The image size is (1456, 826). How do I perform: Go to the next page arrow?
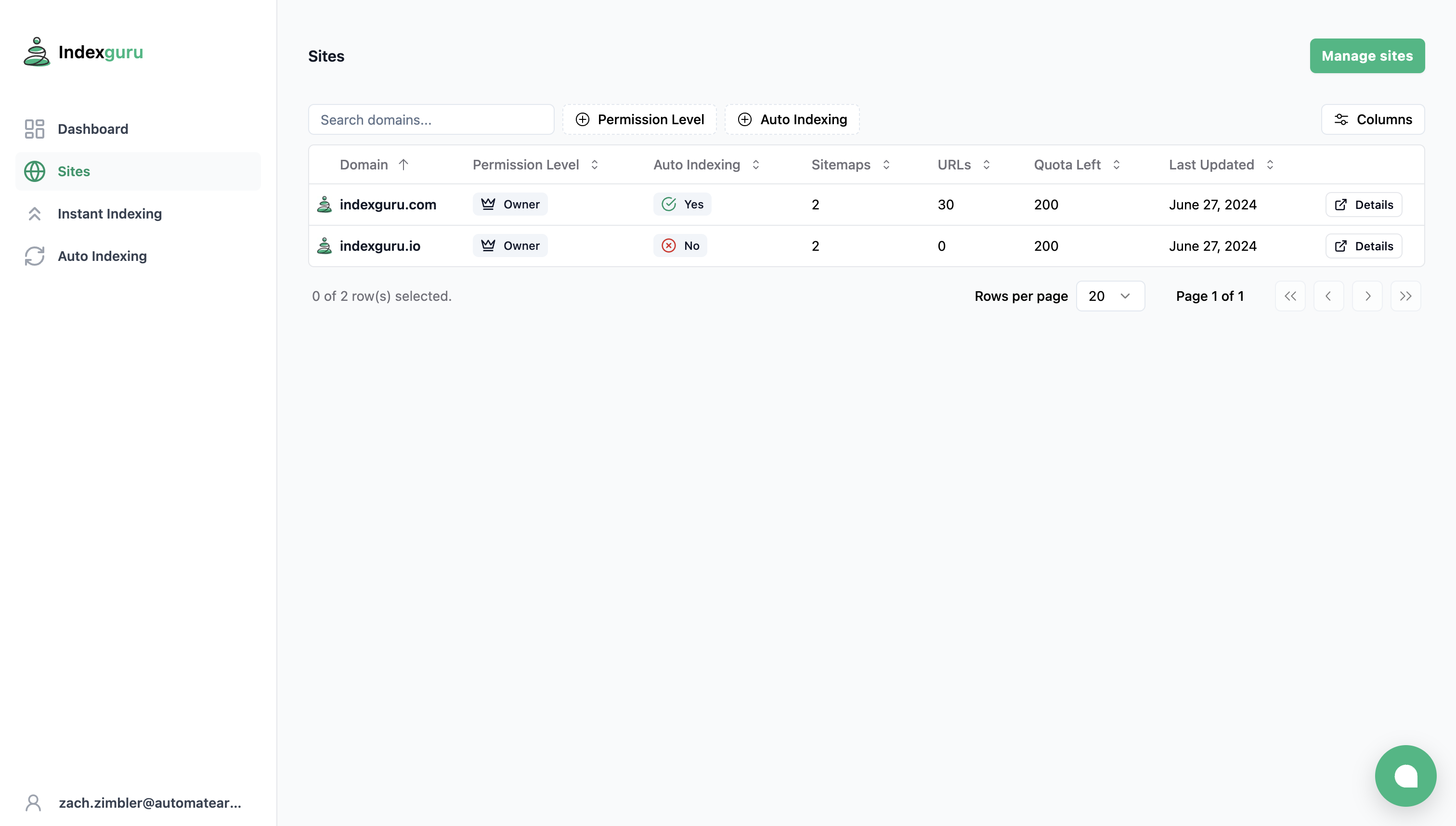(1367, 296)
